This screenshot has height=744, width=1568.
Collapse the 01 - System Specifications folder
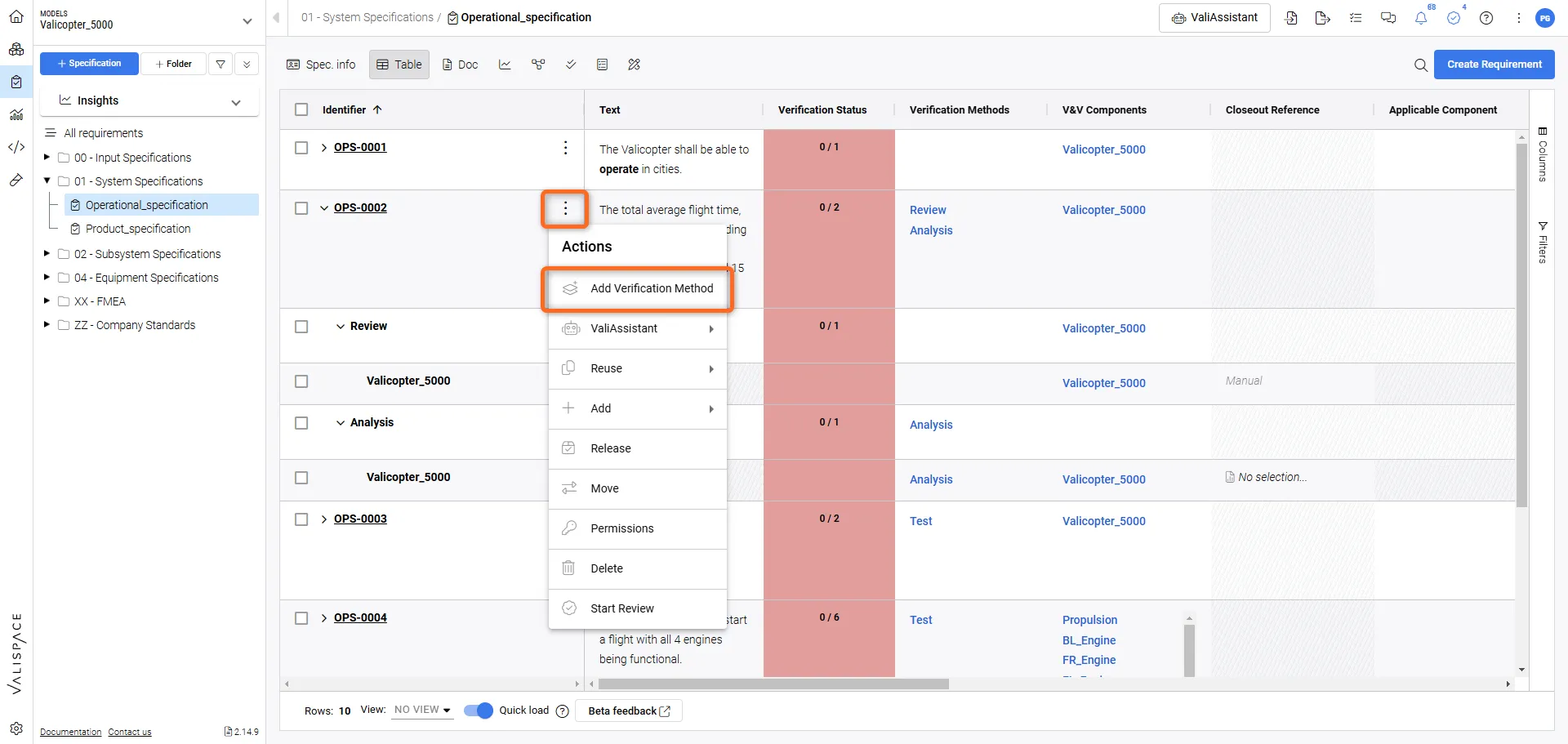pyautogui.click(x=47, y=180)
